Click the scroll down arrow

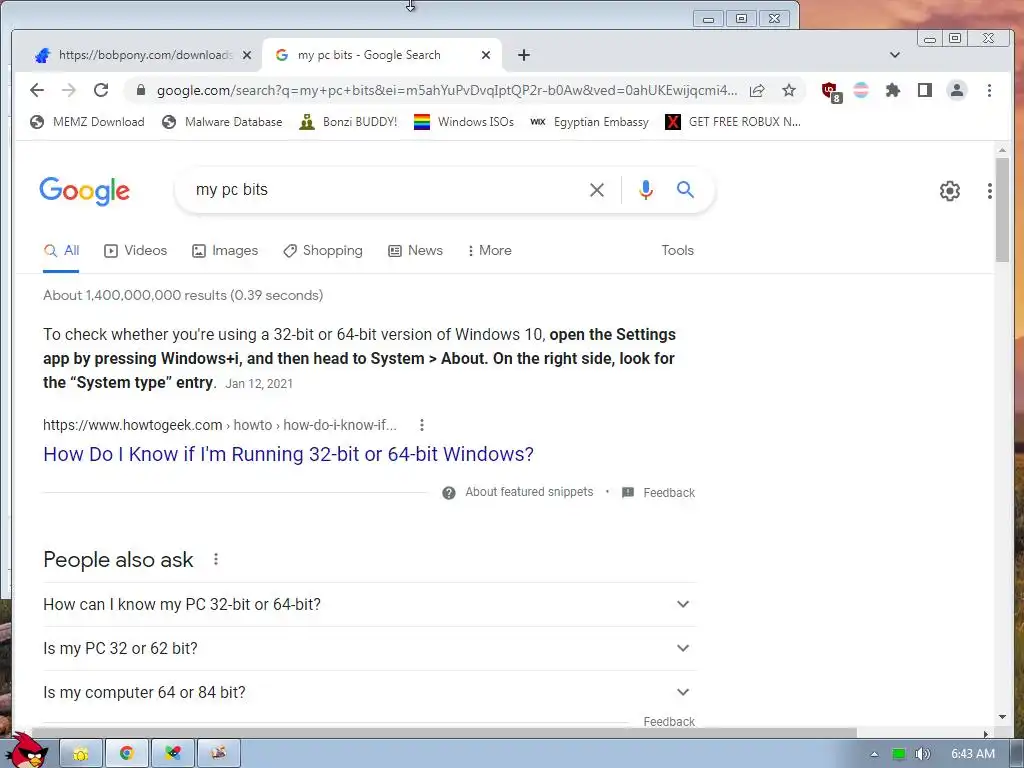pyautogui.click(x=1002, y=717)
